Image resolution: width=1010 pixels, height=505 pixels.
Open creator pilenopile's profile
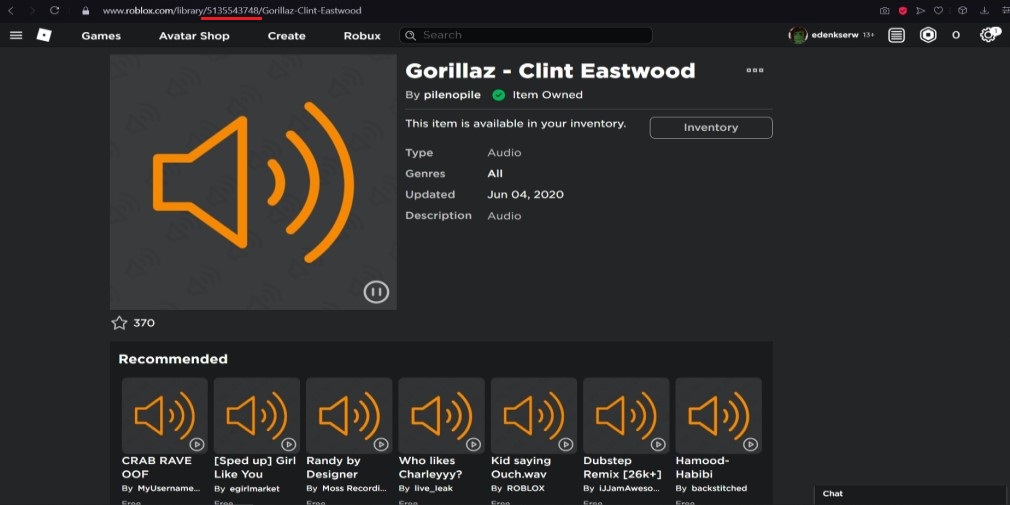(x=452, y=95)
